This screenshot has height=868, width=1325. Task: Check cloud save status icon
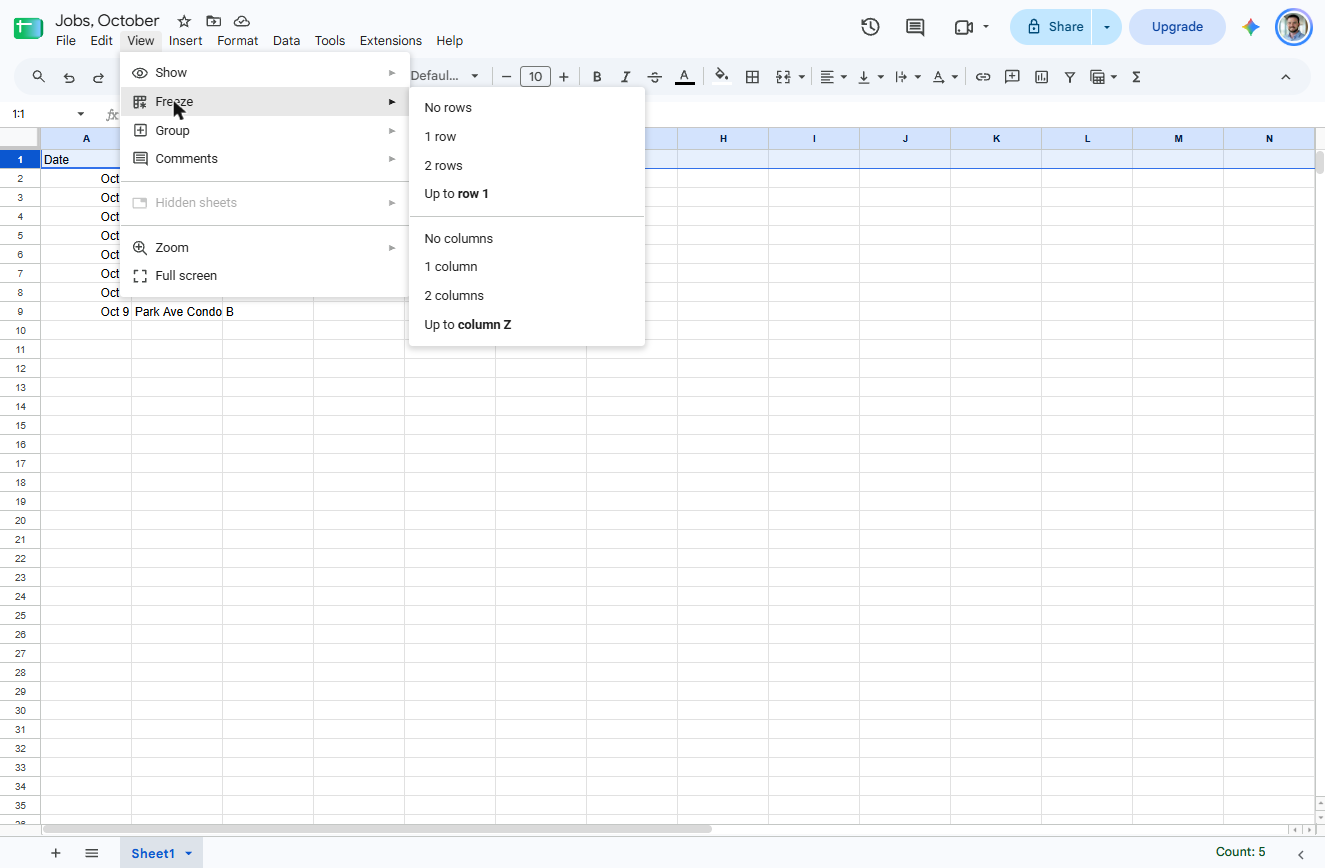click(x=242, y=21)
